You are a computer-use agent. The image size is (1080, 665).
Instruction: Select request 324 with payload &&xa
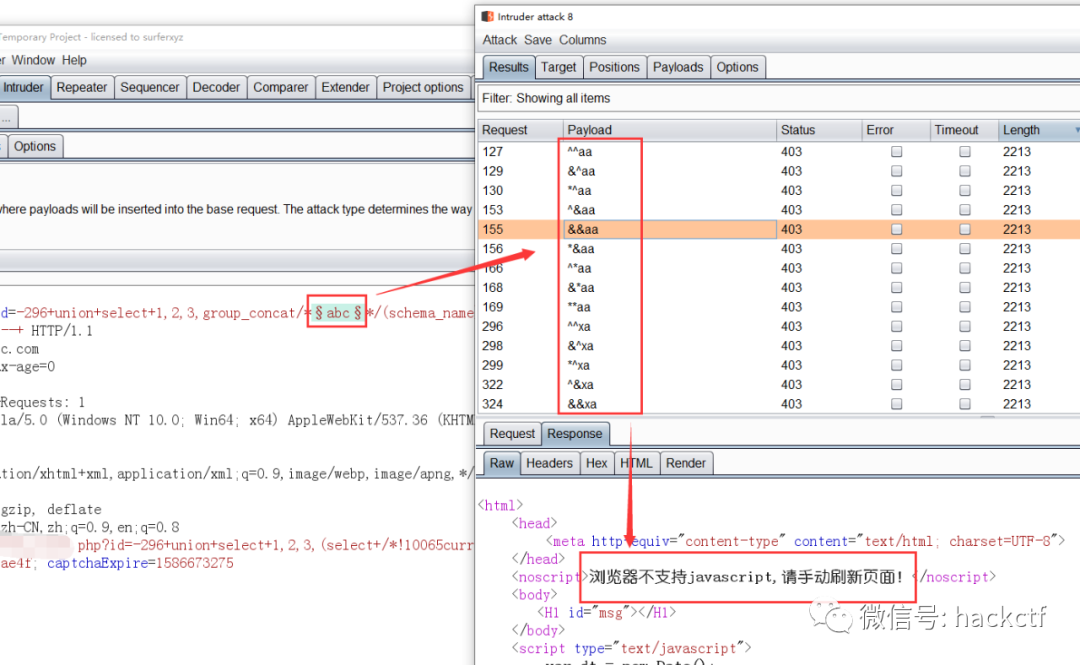click(x=778, y=404)
